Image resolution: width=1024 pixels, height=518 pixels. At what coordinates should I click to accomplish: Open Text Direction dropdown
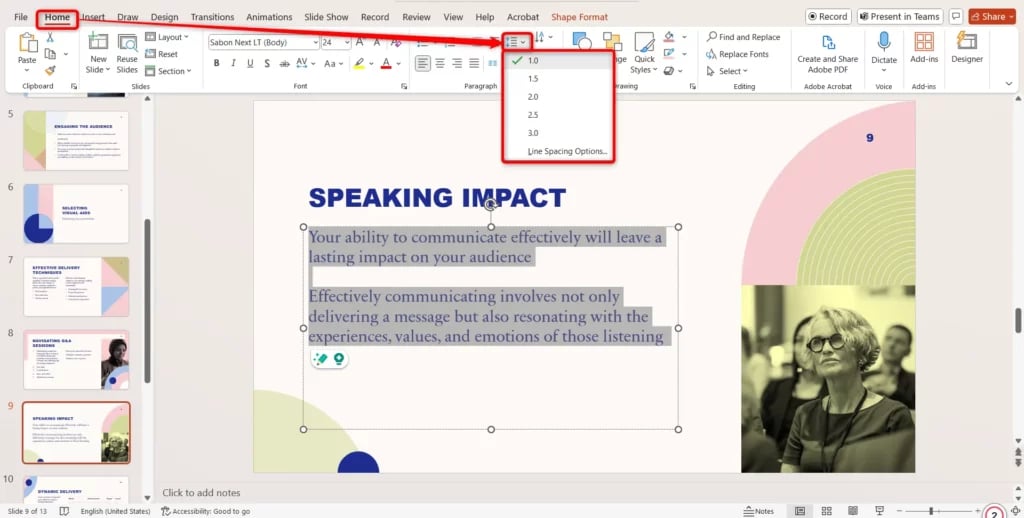[543, 37]
